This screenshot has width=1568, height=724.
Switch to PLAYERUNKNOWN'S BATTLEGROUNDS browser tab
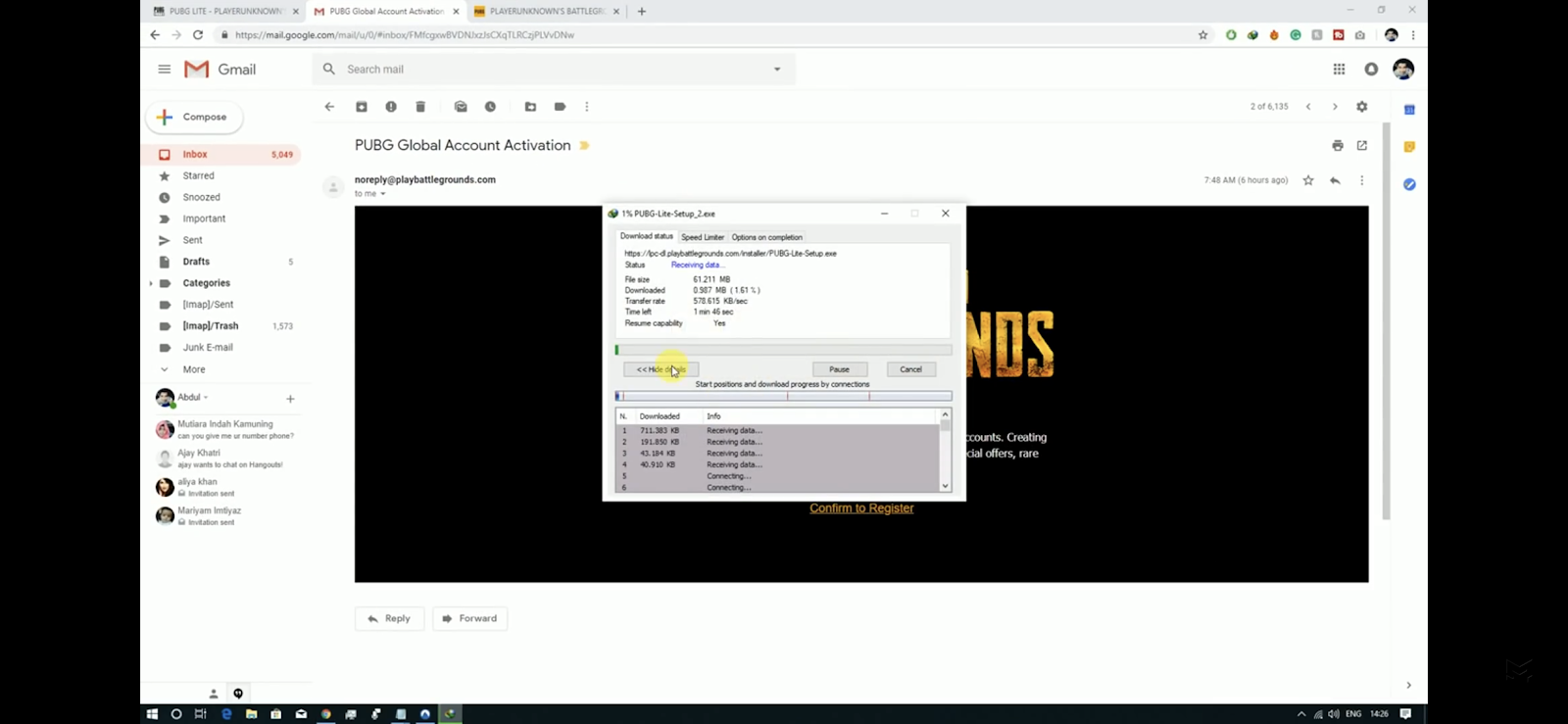[547, 12]
